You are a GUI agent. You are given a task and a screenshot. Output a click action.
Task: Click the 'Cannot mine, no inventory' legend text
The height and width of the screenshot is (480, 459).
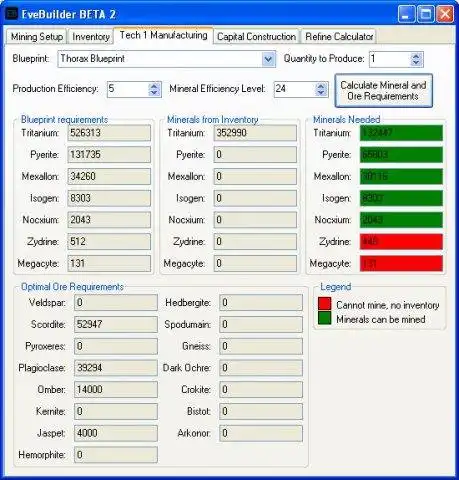tap(388, 305)
